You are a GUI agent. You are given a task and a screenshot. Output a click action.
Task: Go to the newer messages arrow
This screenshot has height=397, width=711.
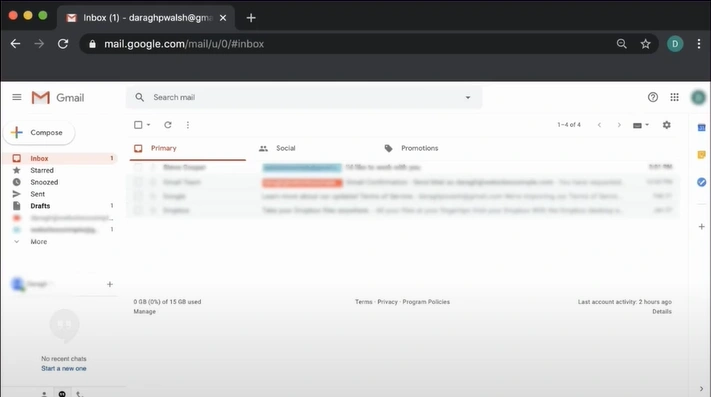click(x=599, y=125)
